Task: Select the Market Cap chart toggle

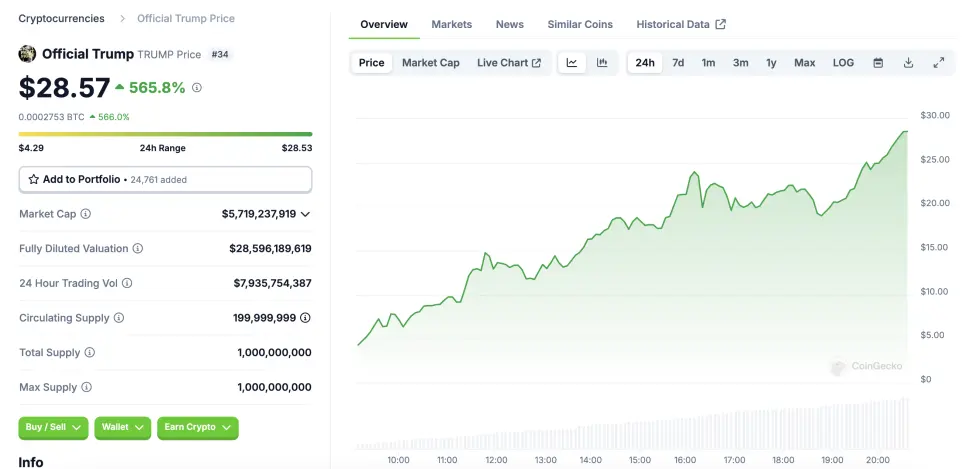Action: tap(431, 63)
